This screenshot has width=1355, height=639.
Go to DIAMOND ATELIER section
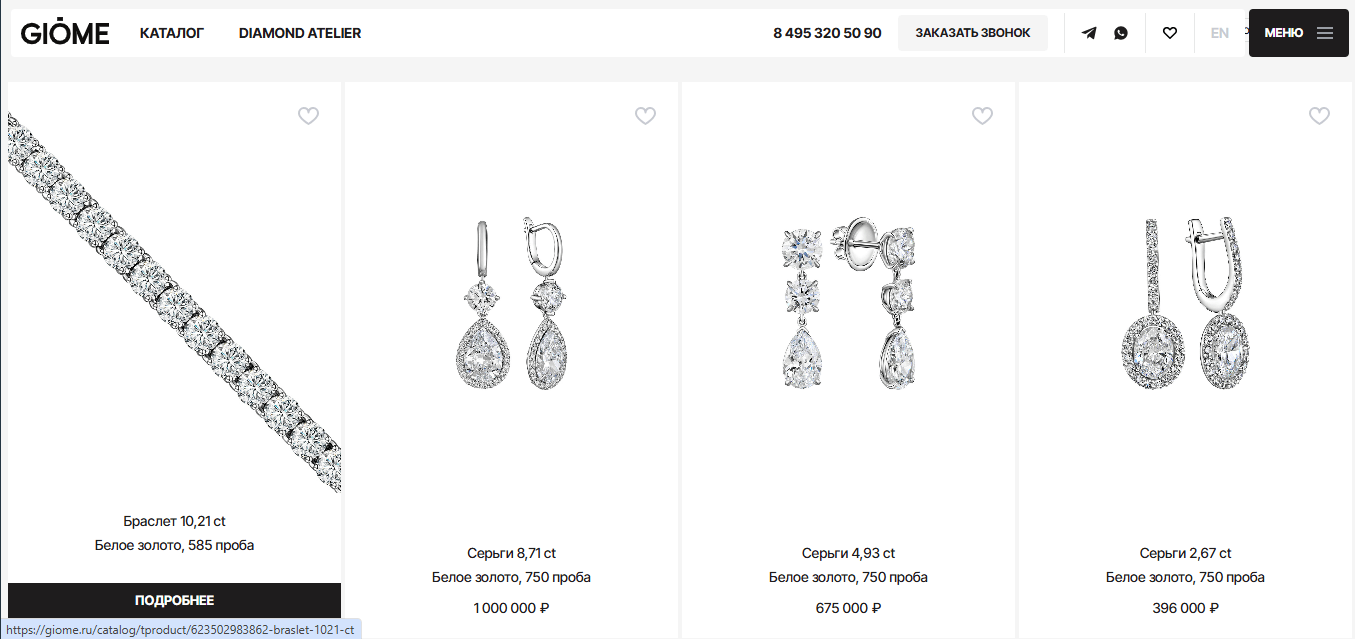300,33
